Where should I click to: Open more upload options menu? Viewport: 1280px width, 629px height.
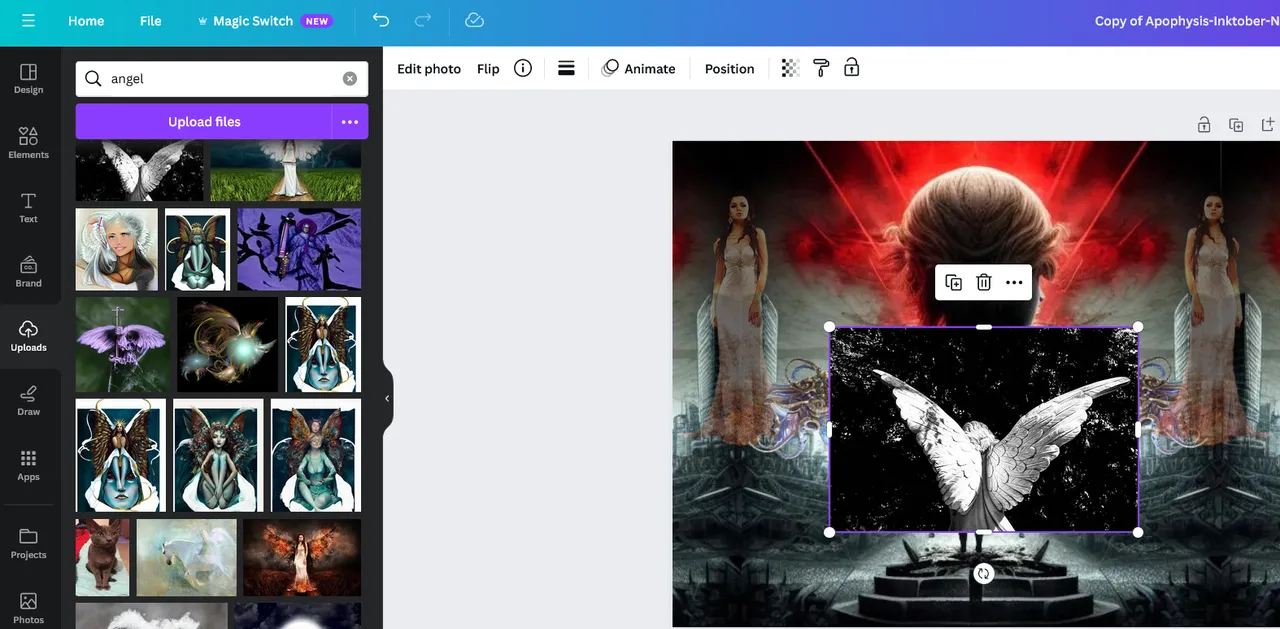(x=350, y=122)
